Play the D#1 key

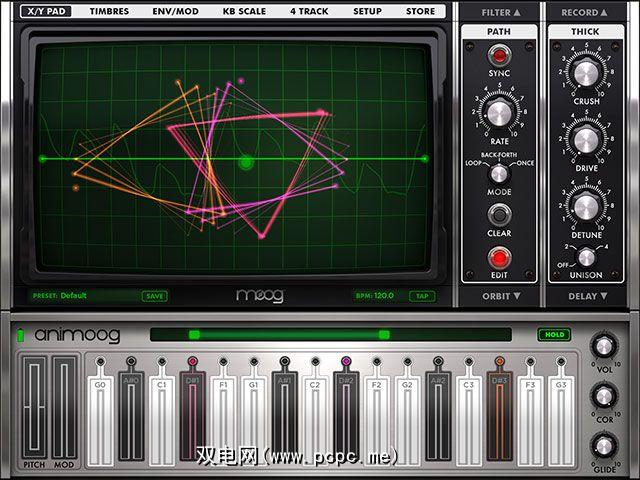[x=192, y=416]
